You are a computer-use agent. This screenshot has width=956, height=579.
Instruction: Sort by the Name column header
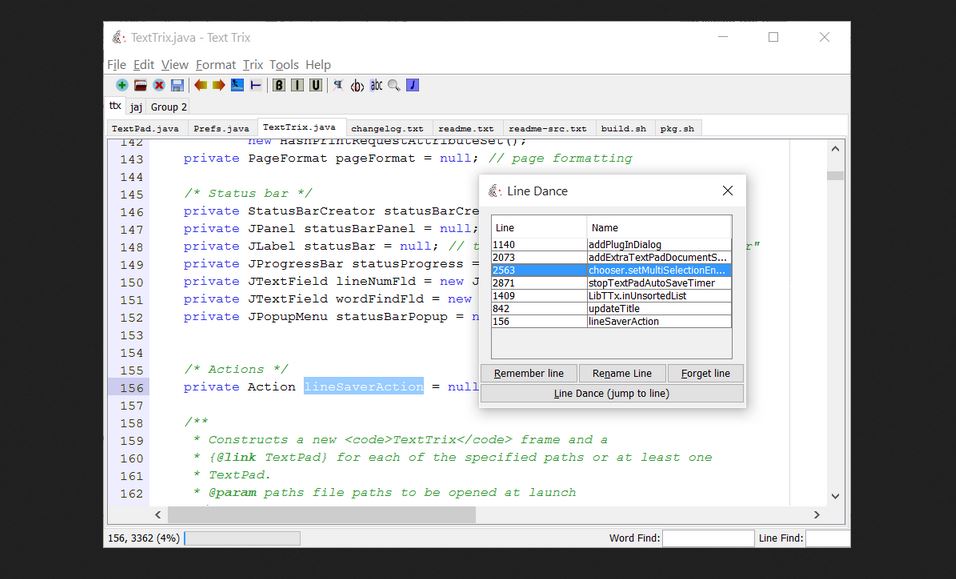659,227
